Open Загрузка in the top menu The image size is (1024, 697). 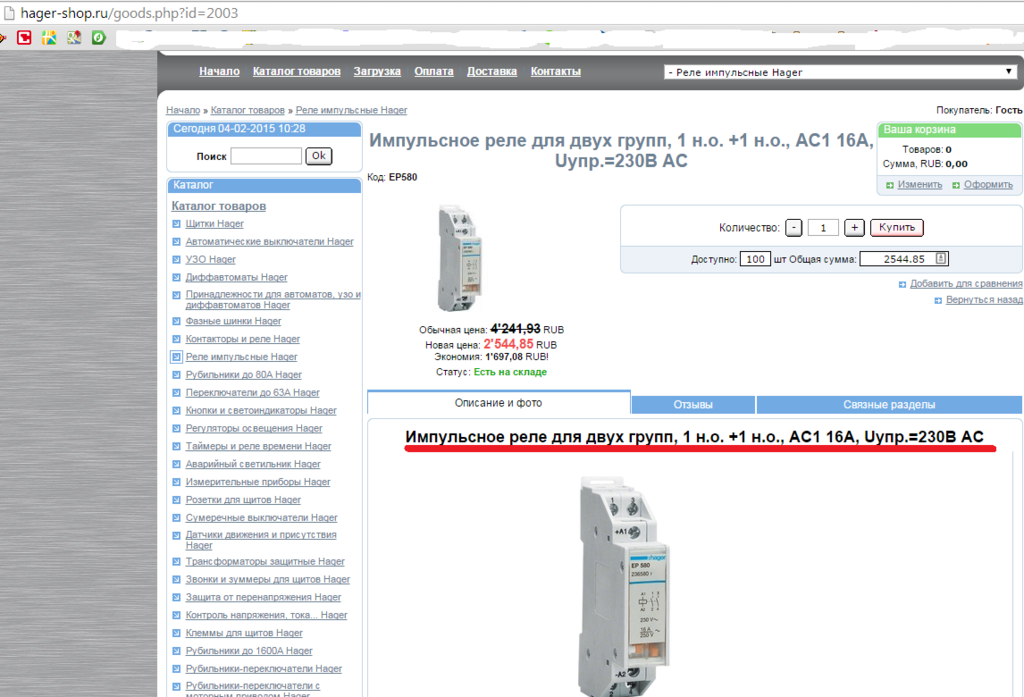tap(377, 71)
